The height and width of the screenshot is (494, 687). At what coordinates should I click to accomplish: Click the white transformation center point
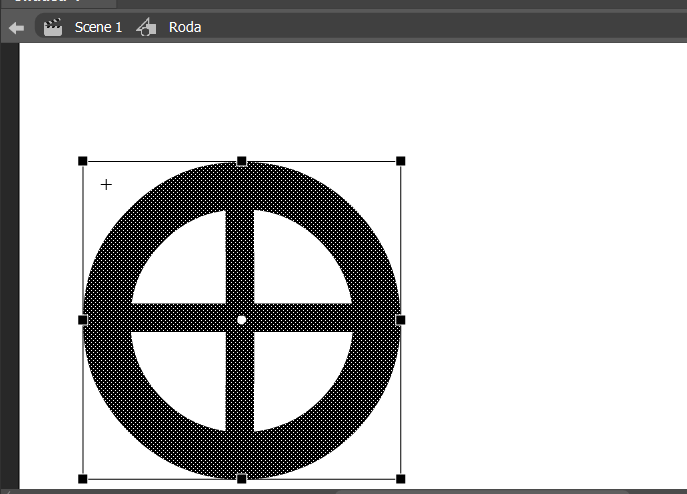click(241, 320)
